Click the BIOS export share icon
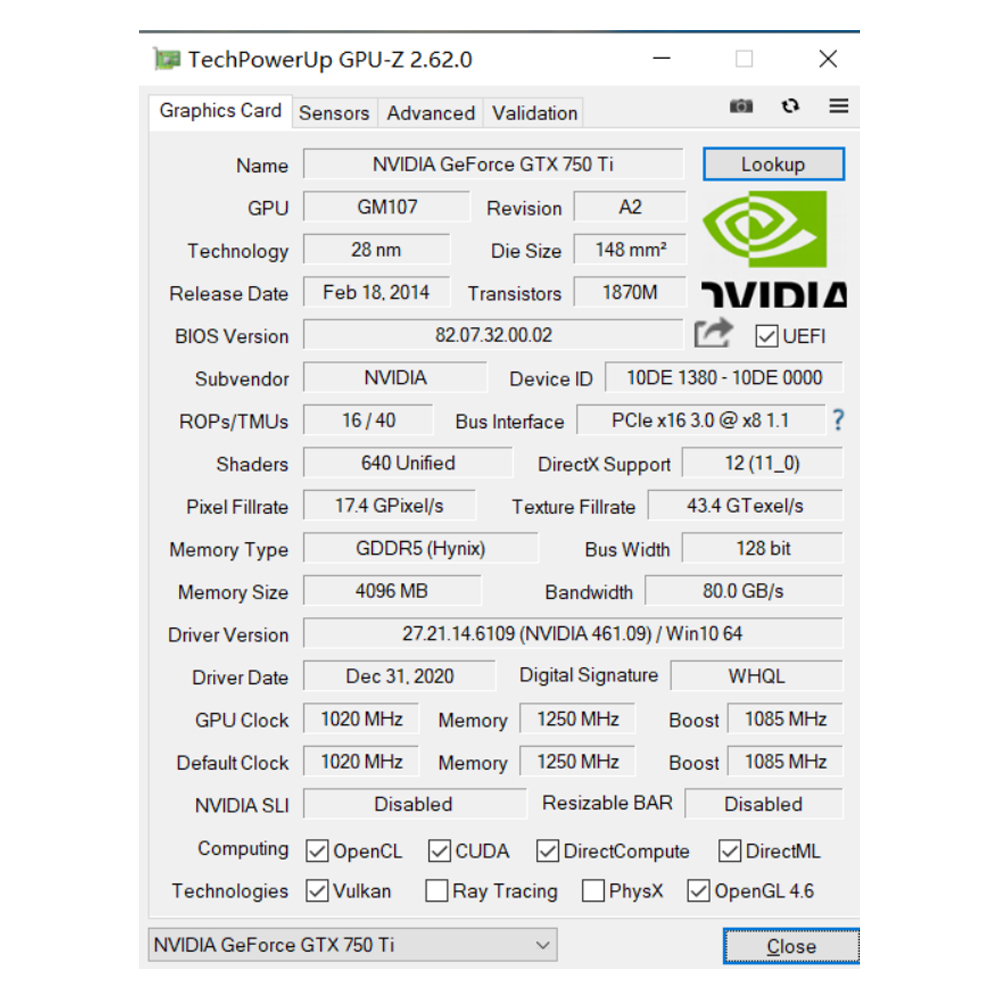 click(713, 333)
